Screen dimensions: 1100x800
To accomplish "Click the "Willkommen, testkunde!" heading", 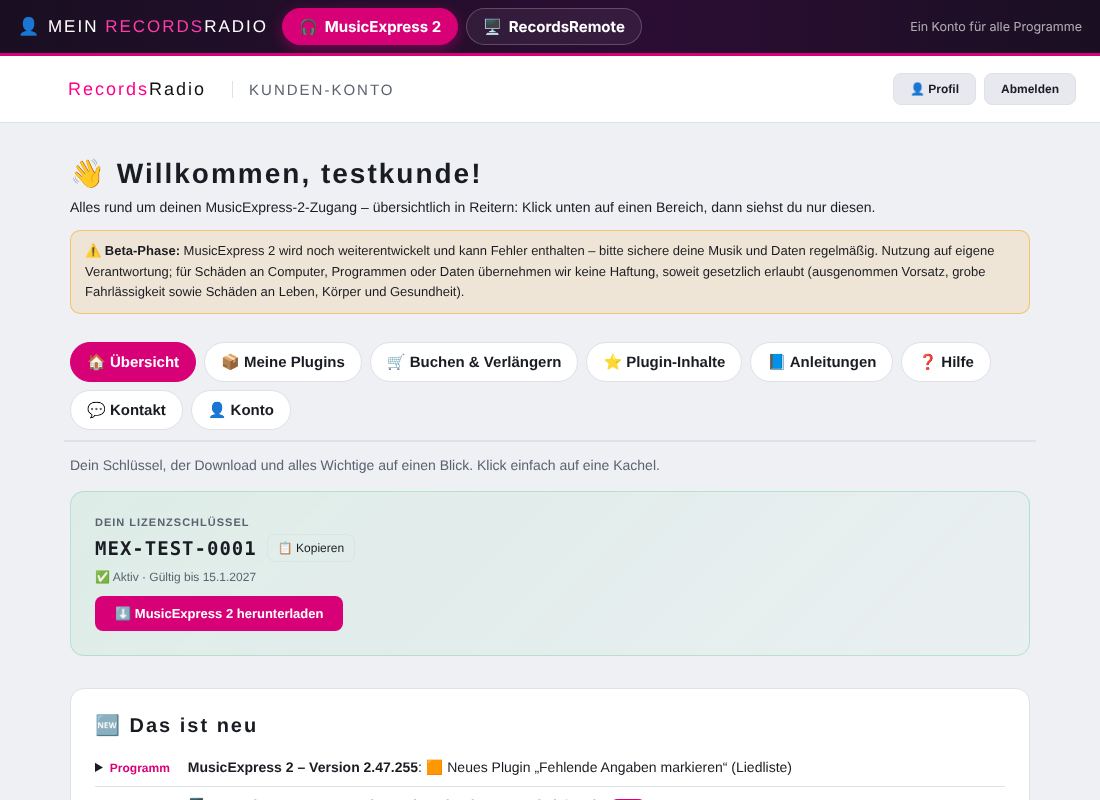I will [299, 173].
